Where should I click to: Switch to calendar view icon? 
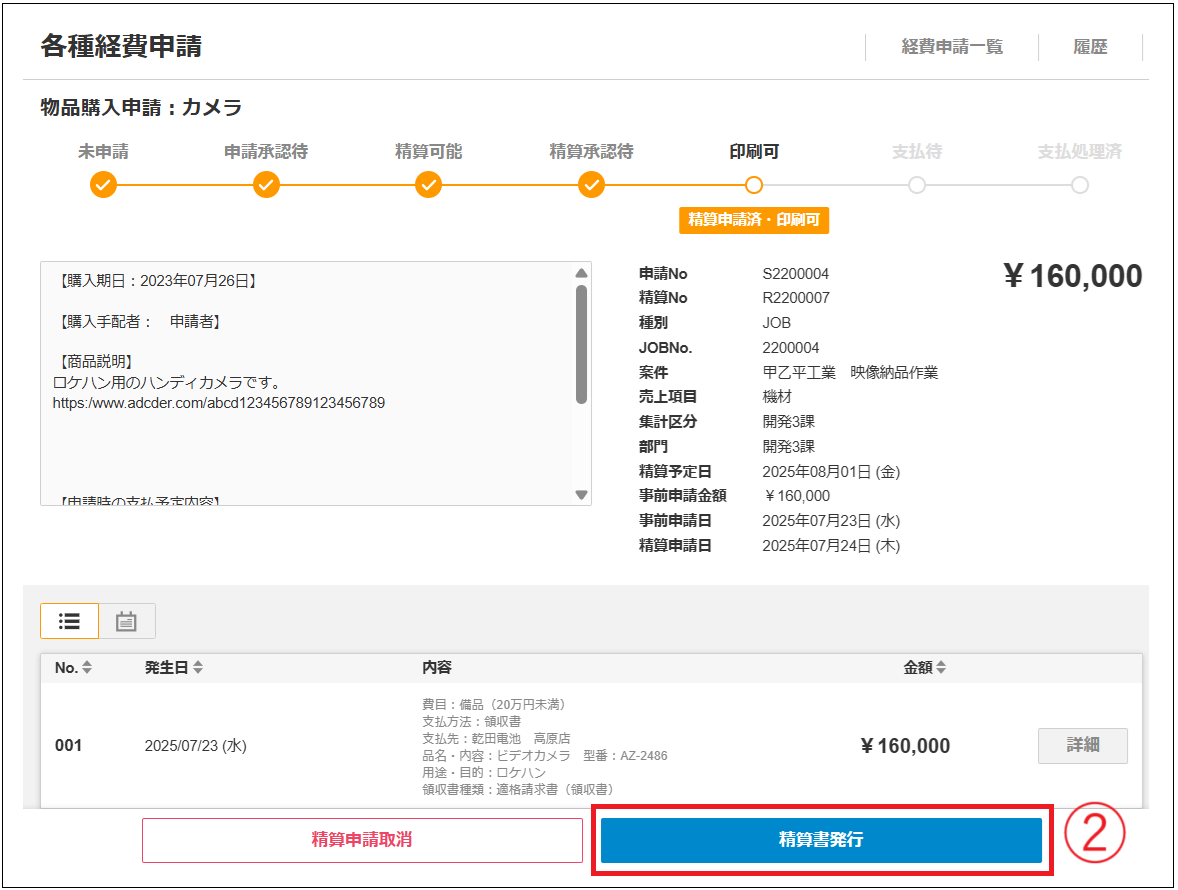click(126, 621)
